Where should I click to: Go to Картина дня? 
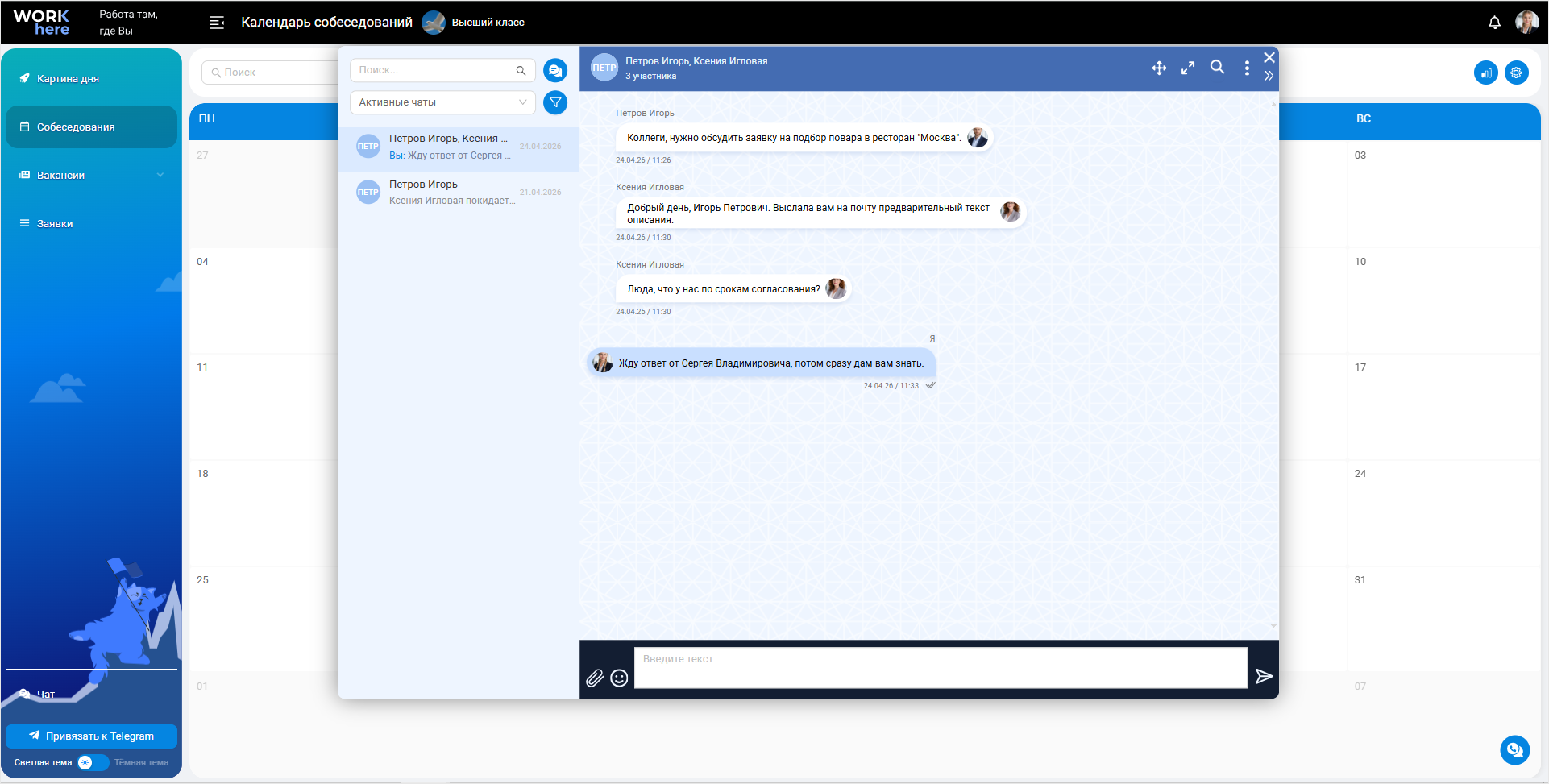[91, 78]
